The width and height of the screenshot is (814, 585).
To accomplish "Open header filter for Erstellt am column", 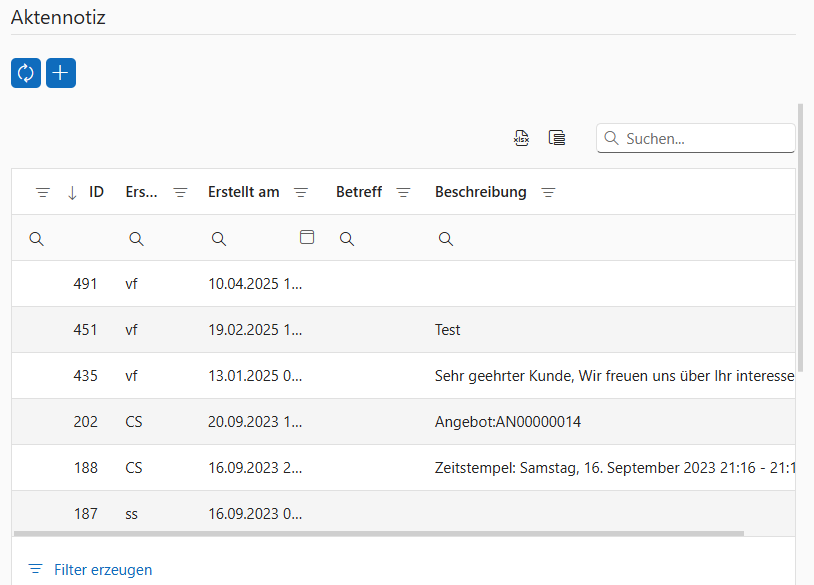I will 301,193.
